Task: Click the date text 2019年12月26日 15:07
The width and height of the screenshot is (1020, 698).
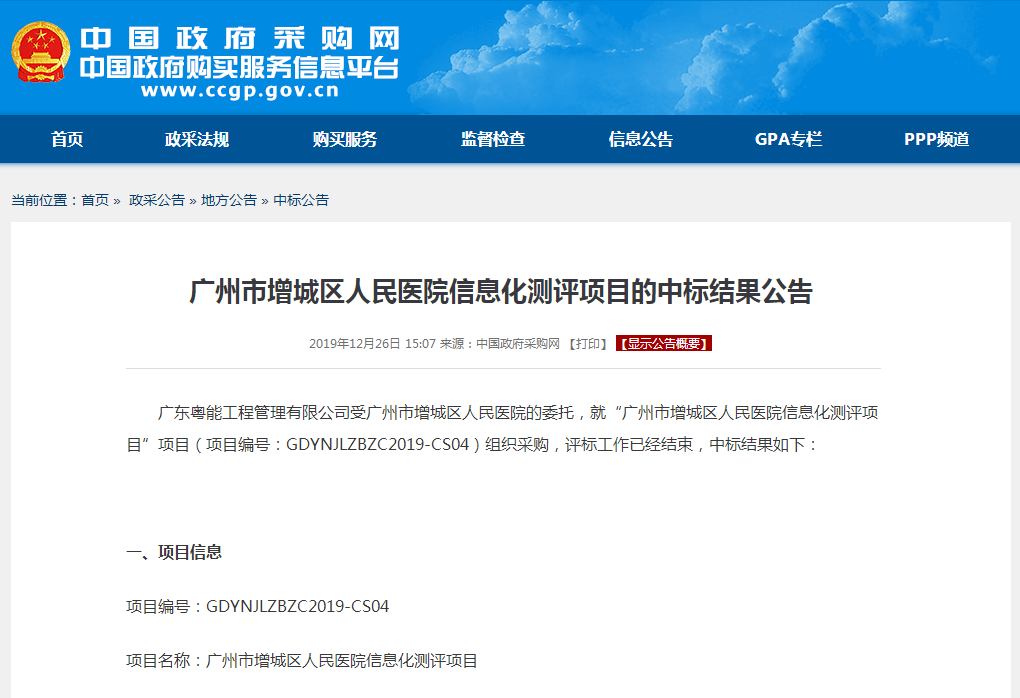Action: tap(372, 343)
